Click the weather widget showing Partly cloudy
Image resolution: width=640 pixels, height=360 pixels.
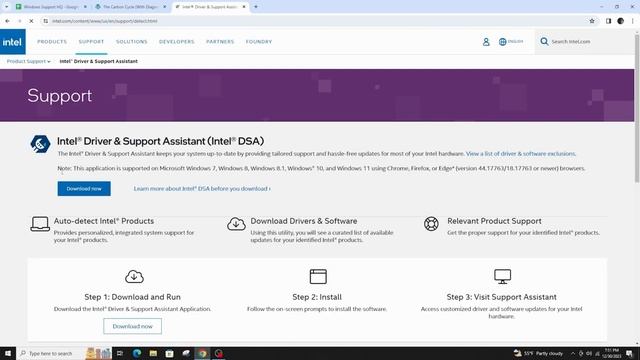coord(539,353)
